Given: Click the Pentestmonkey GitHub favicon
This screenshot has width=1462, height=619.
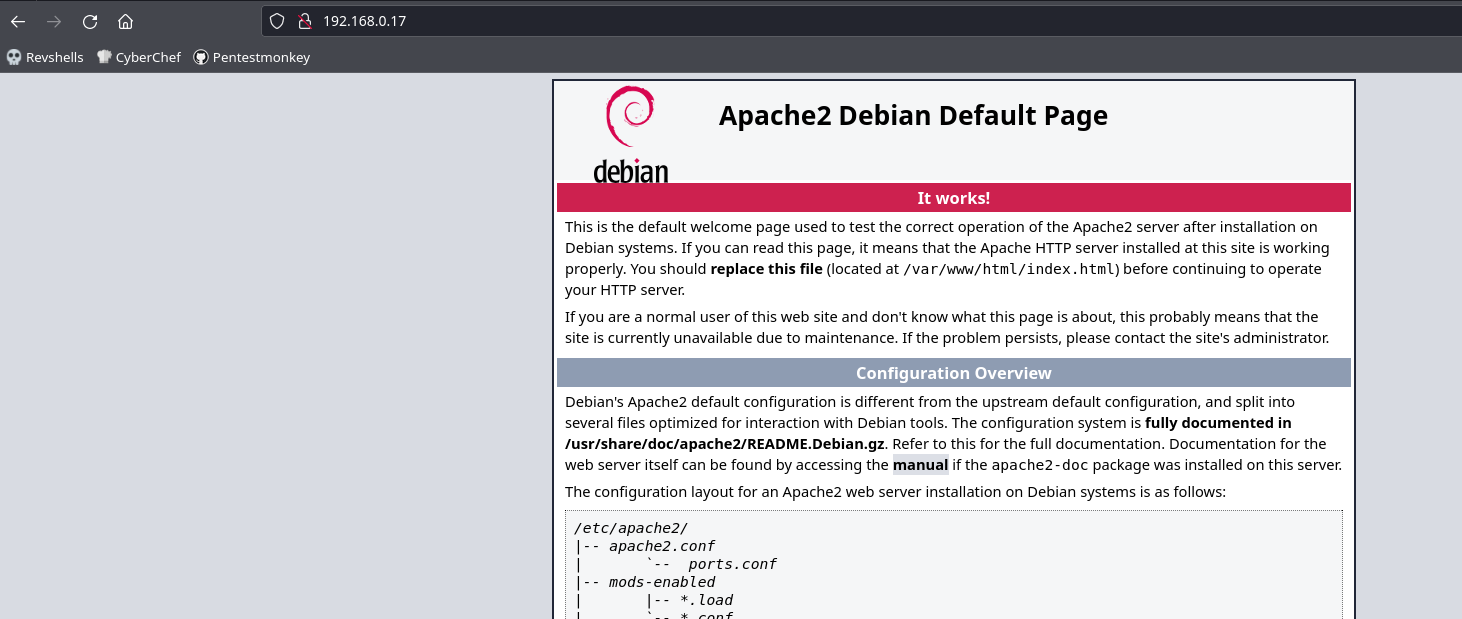Looking at the screenshot, I should [x=201, y=57].
